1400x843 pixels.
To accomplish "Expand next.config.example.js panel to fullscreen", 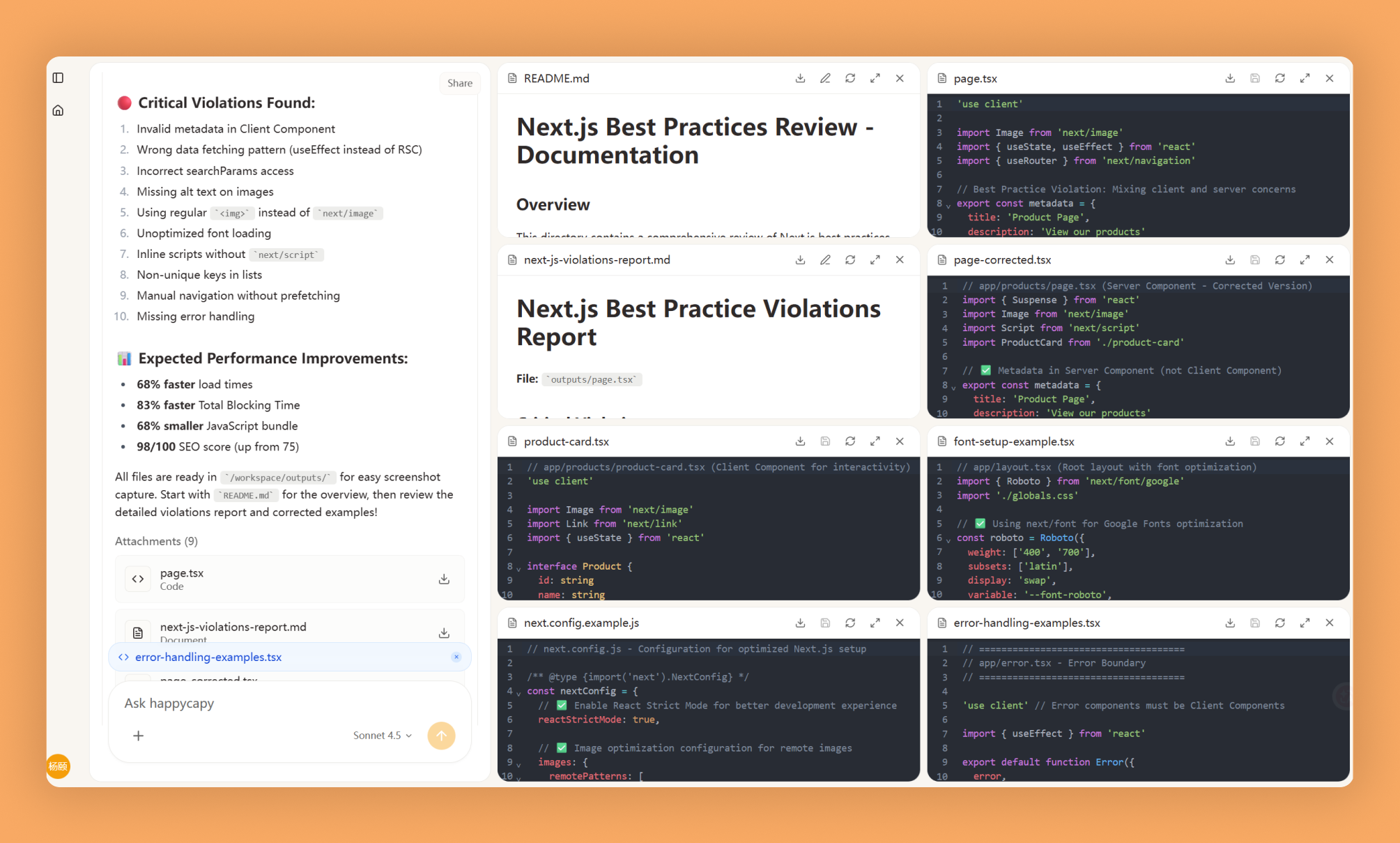I will click(875, 623).
